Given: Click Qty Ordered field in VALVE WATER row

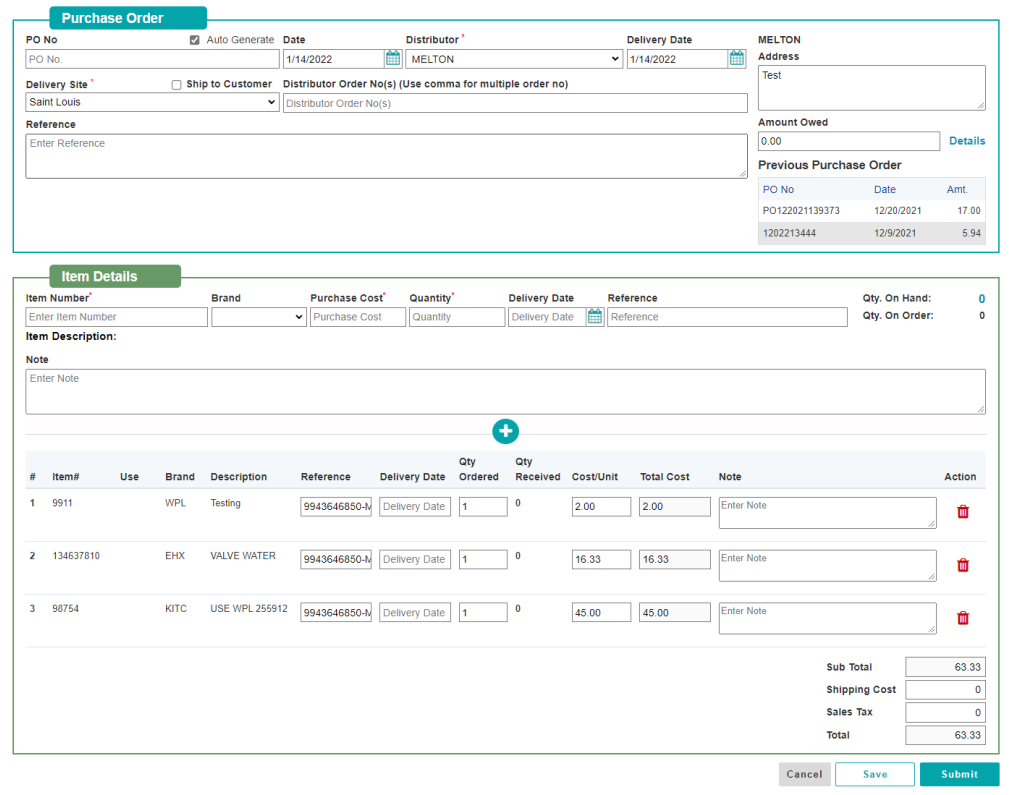Looking at the screenshot, I should pyautogui.click(x=483, y=560).
